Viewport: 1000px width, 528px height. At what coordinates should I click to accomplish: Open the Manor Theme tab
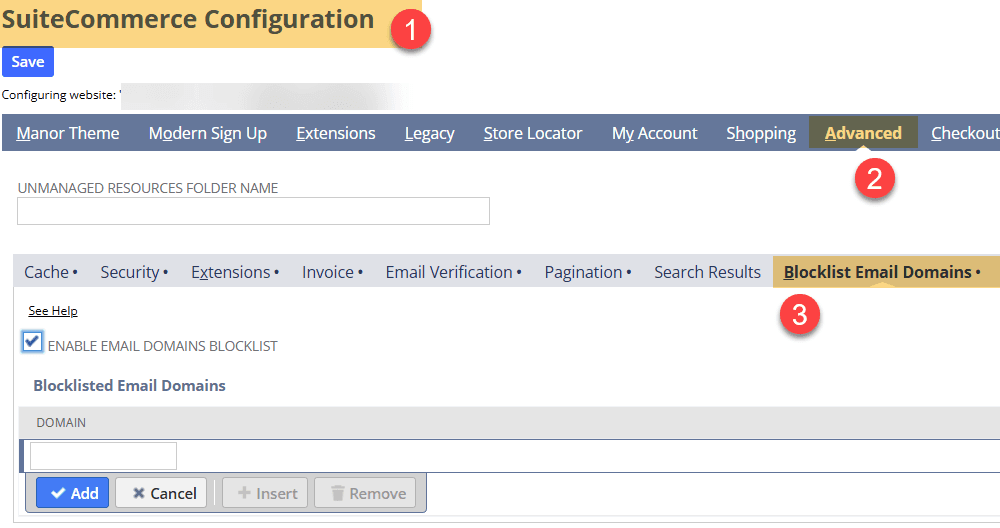pos(68,133)
